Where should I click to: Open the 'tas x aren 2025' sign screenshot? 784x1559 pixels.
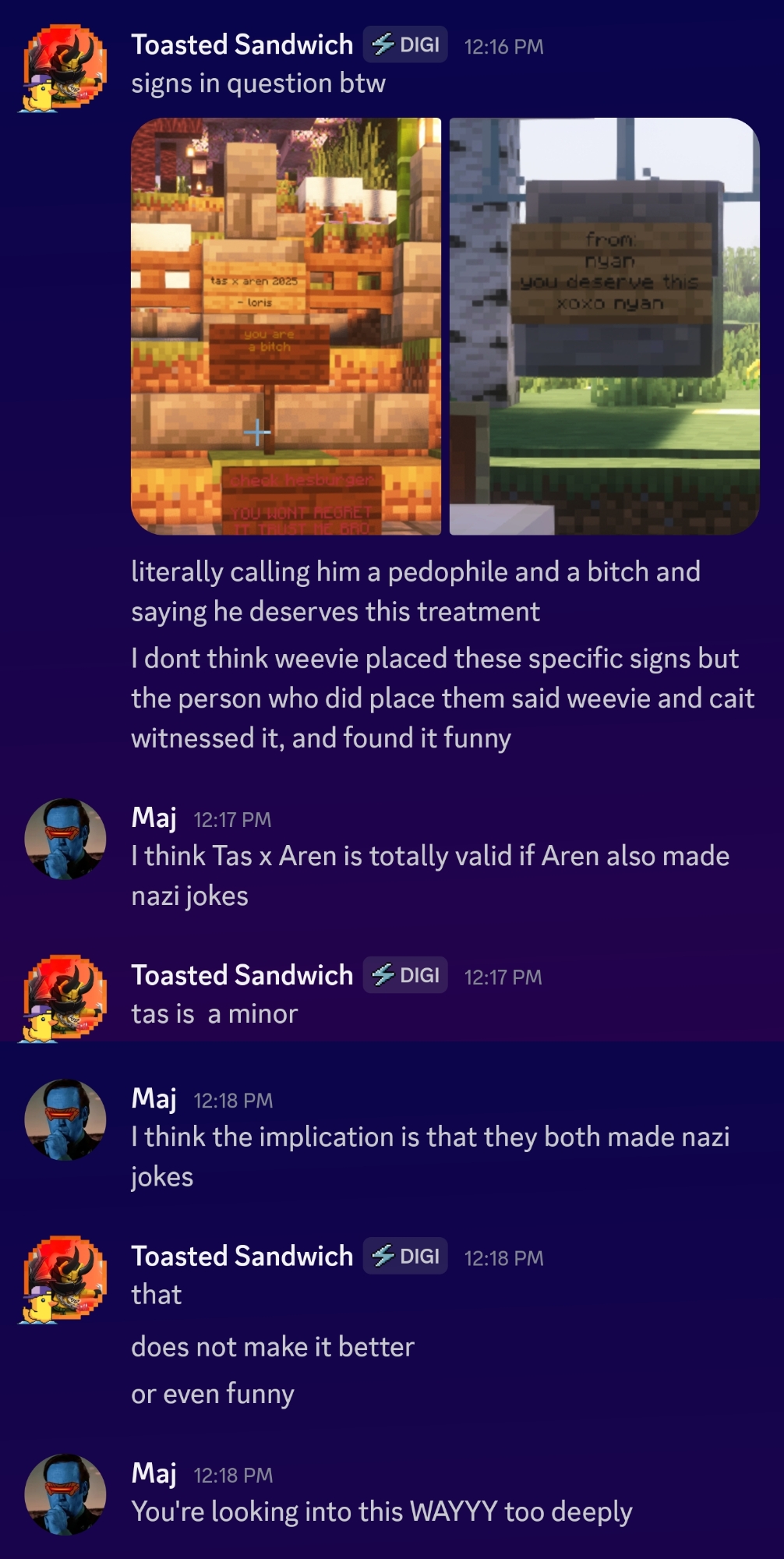(x=286, y=327)
